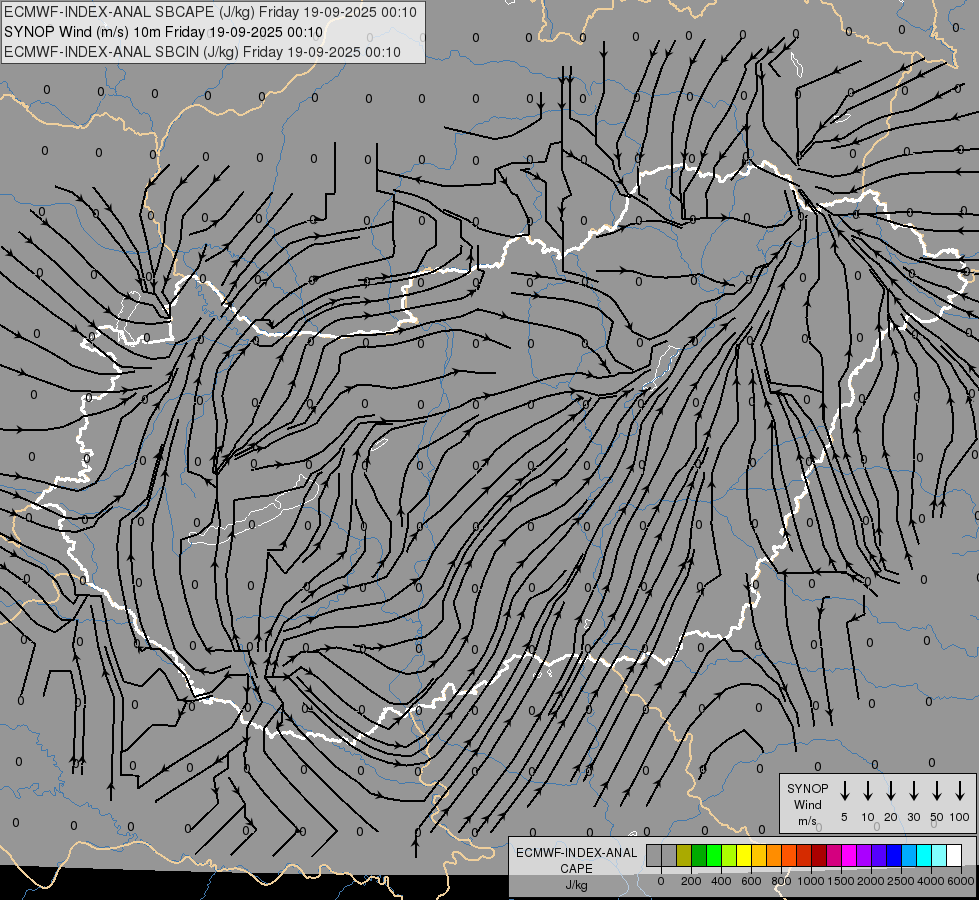Select the magenta CAPE legend swatch
Viewport: 979px width, 900px height.
click(849, 855)
